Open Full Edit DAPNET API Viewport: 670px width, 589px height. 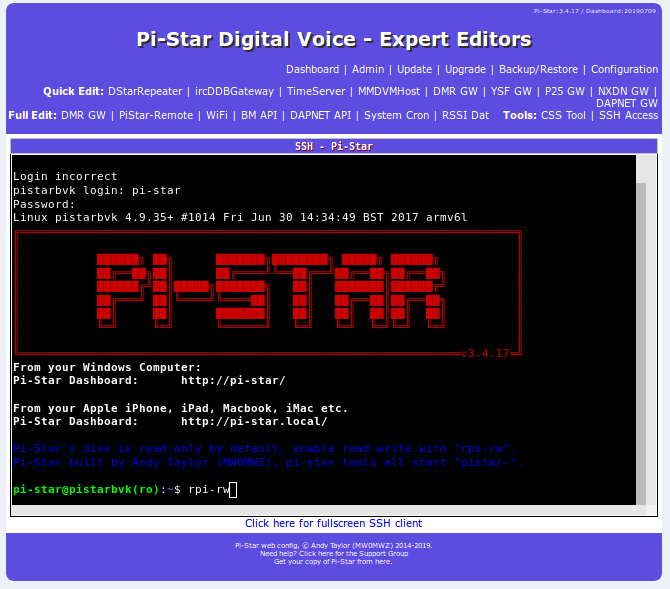[x=320, y=115]
